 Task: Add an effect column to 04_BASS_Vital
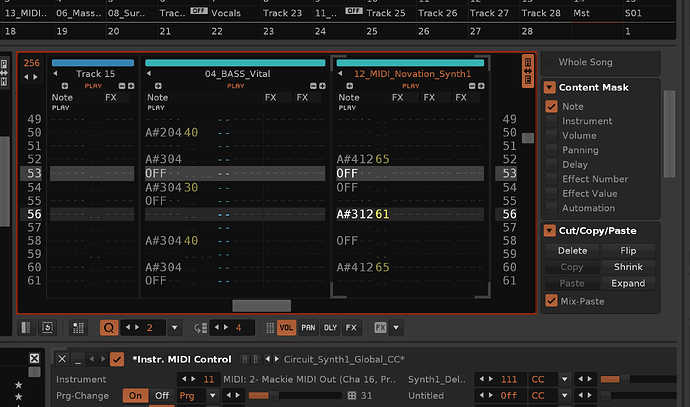(x=322, y=86)
